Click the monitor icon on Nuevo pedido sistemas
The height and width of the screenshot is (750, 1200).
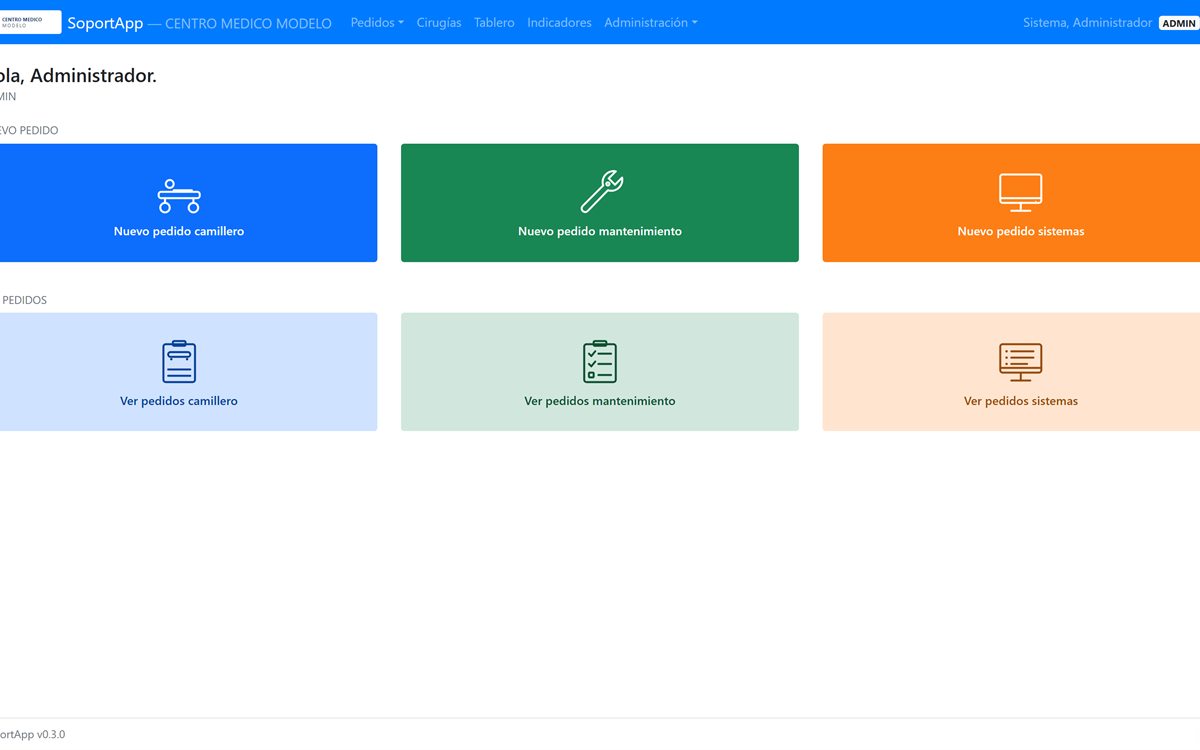coord(1020,192)
